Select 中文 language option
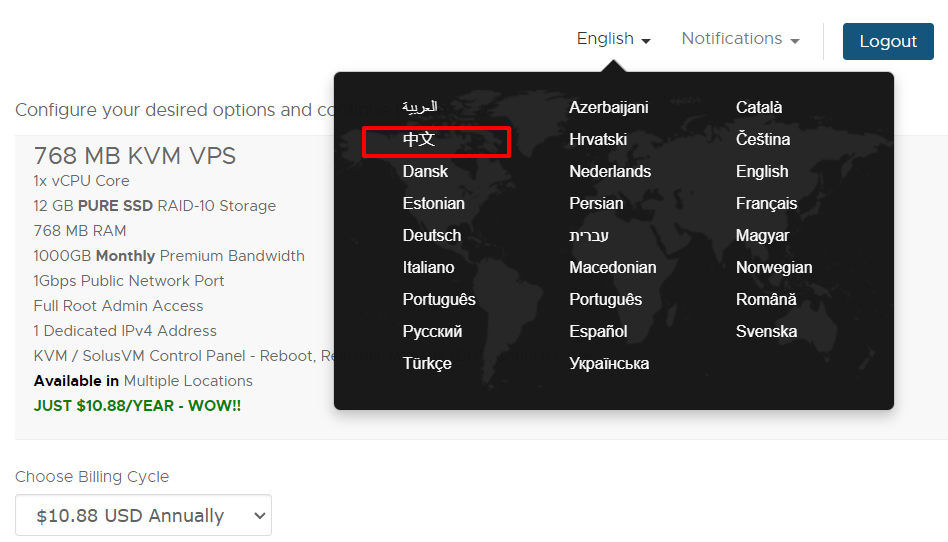948x542 pixels. pos(419,140)
